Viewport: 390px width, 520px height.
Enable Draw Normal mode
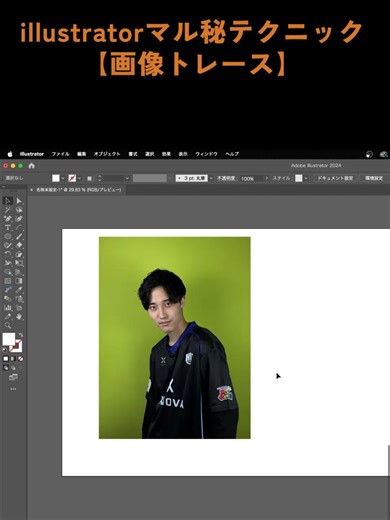click(6, 368)
